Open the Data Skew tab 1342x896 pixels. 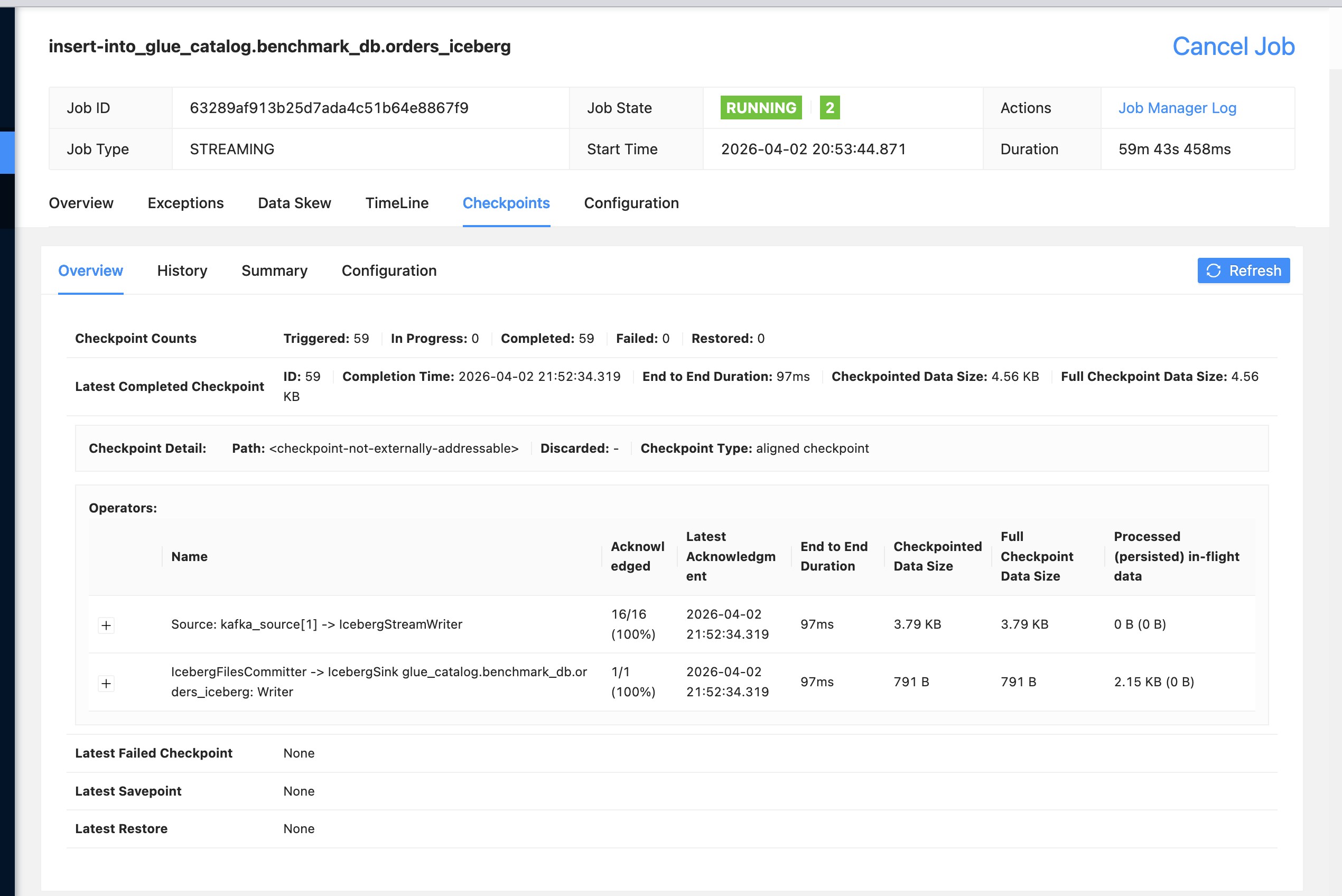click(x=294, y=203)
